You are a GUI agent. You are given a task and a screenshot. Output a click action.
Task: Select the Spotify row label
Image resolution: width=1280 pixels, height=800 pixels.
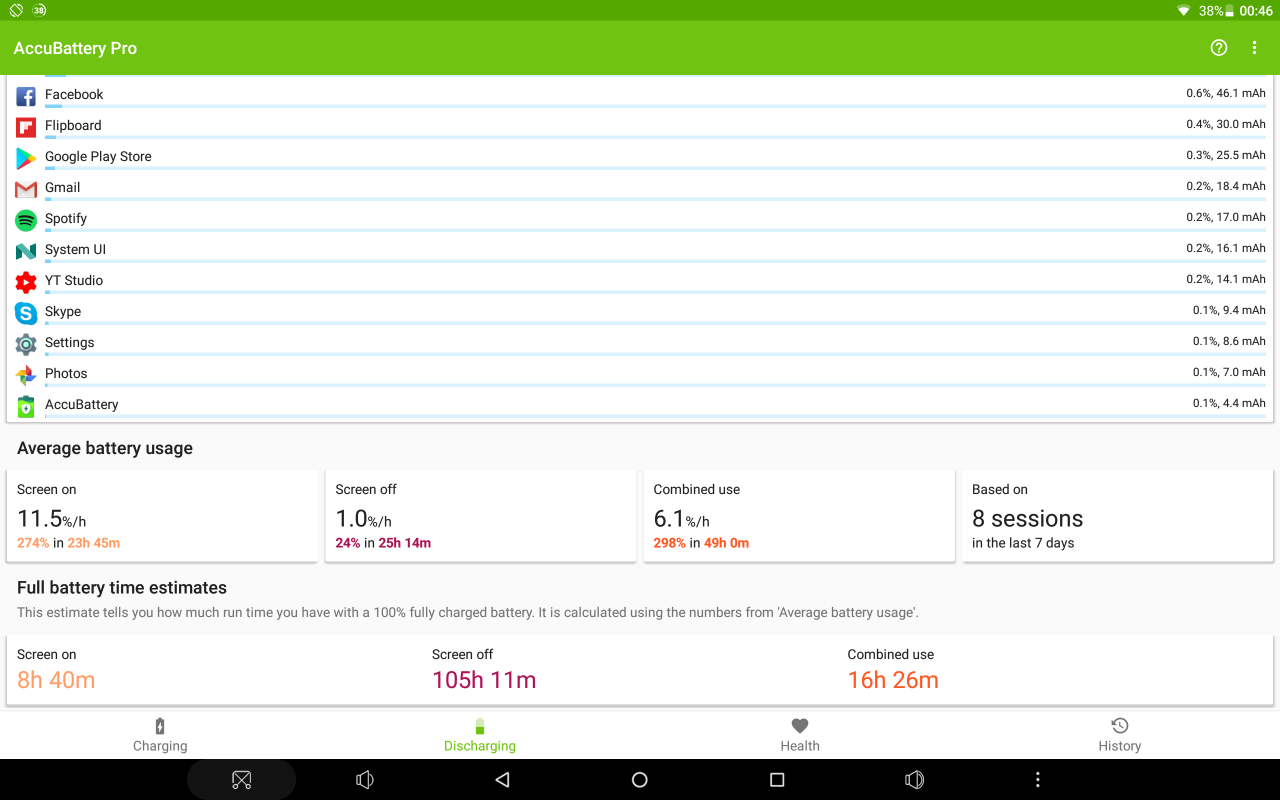tap(66, 218)
